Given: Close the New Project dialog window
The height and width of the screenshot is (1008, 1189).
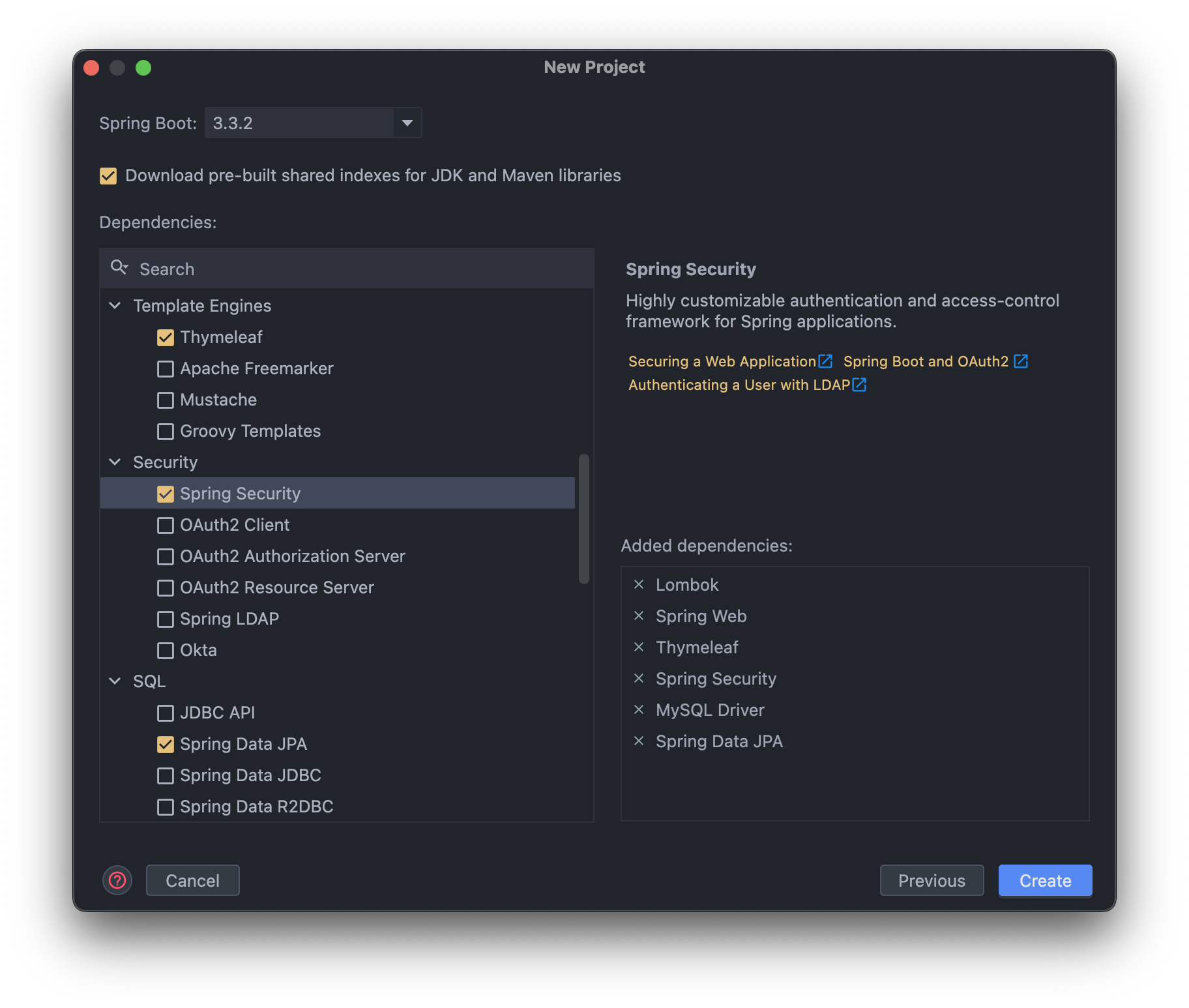Looking at the screenshot, I should pyautogui.click(x=91, y=68).
